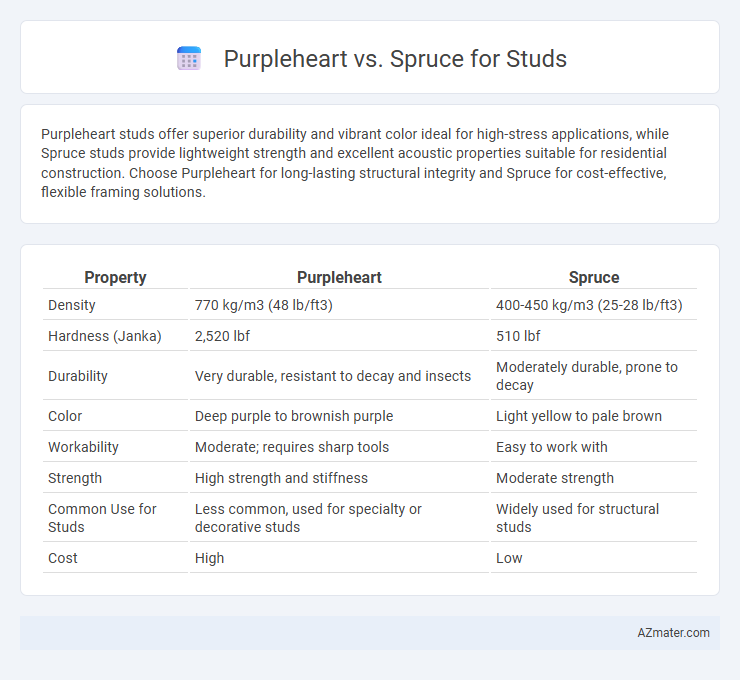Select the Workability row label

(x=83, y=447)
